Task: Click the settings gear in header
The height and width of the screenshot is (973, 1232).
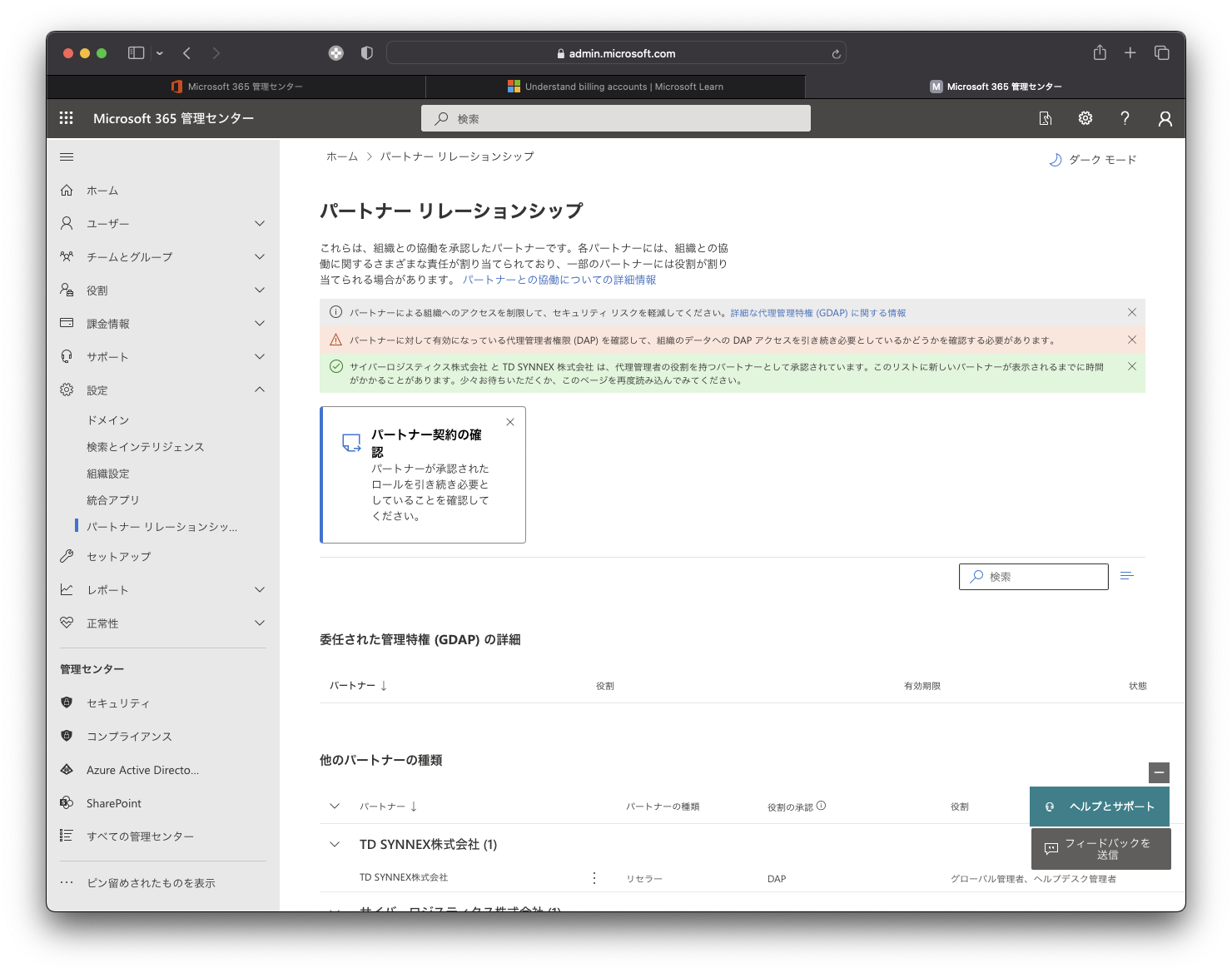Action: coord(1085,118)
